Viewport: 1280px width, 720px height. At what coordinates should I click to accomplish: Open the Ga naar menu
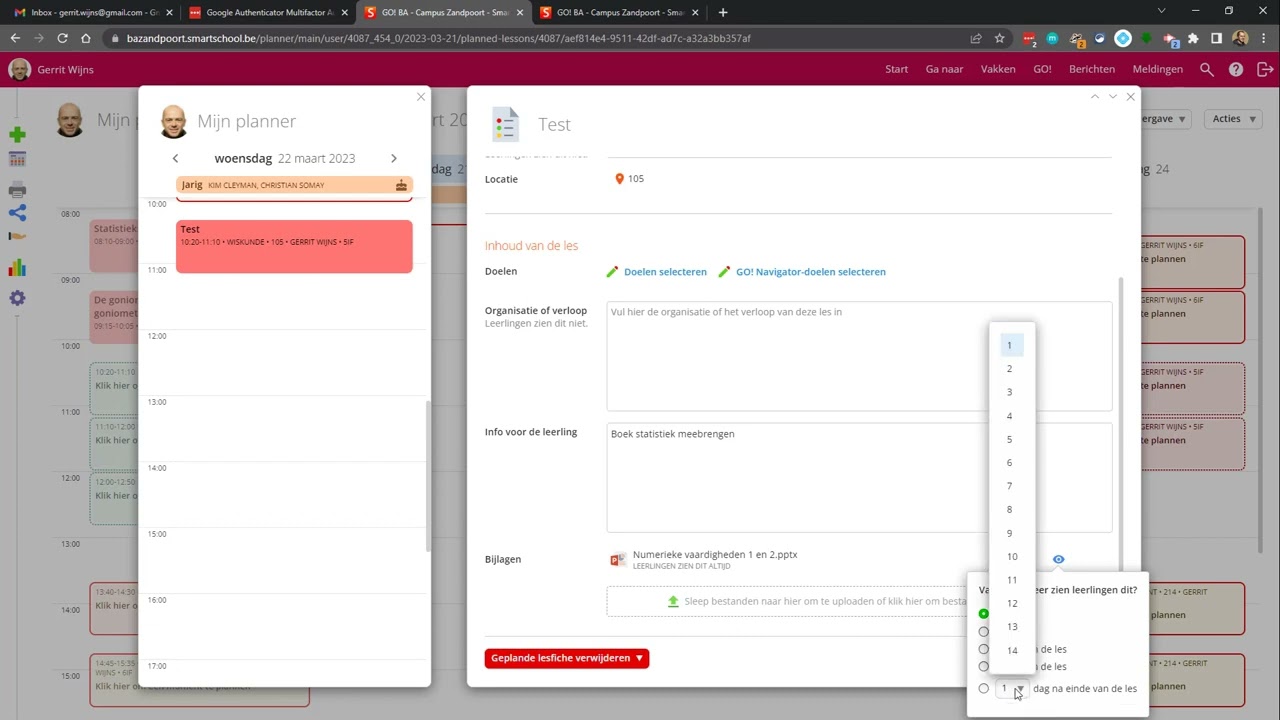coord(944,69)
